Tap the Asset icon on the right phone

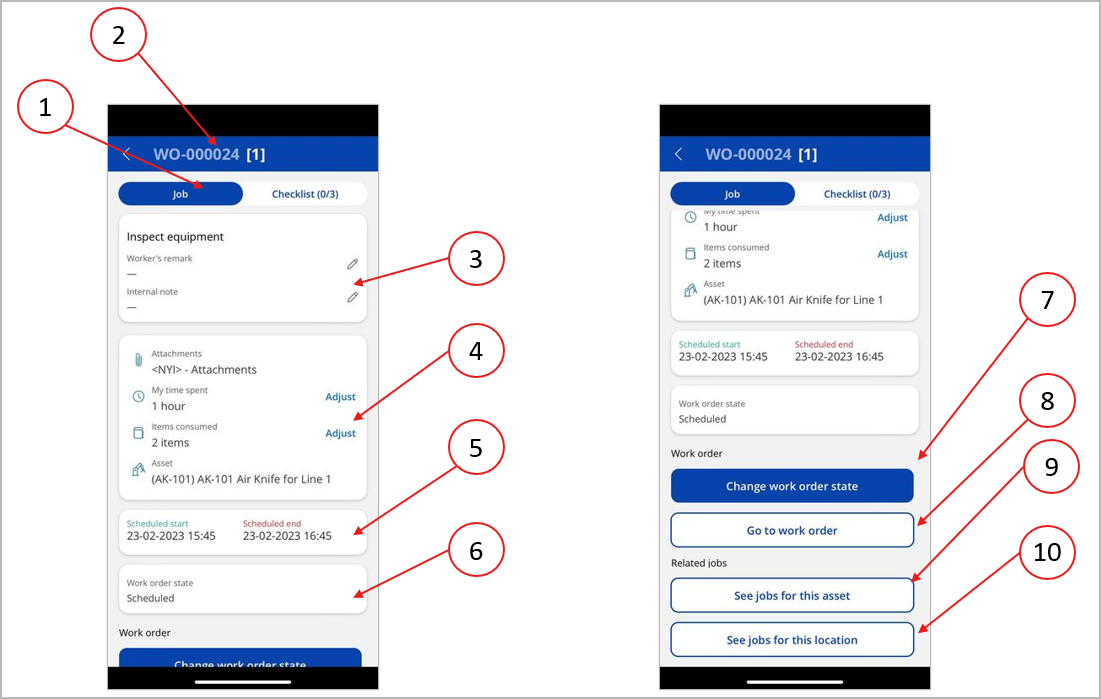[x=690, y=291]
